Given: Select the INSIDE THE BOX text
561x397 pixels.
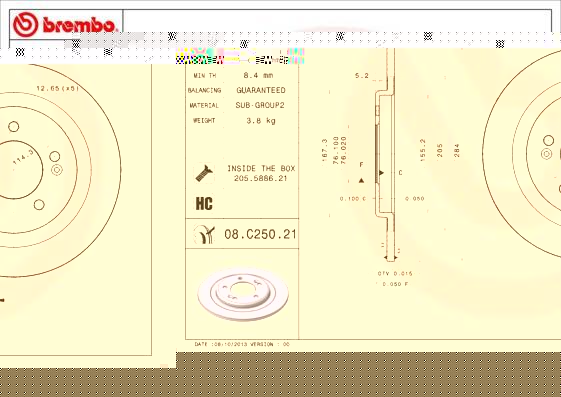Looking at the screenshot, I should pos(261,168).
